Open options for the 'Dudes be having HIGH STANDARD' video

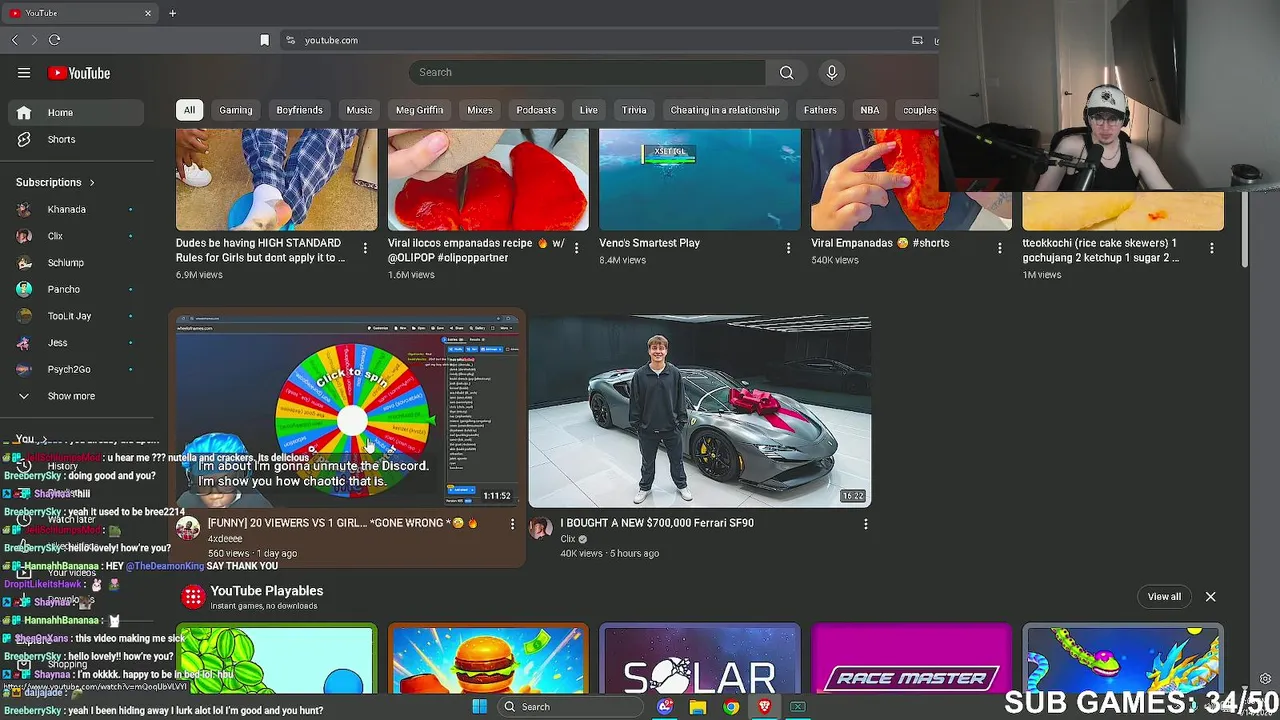point(364,248)
